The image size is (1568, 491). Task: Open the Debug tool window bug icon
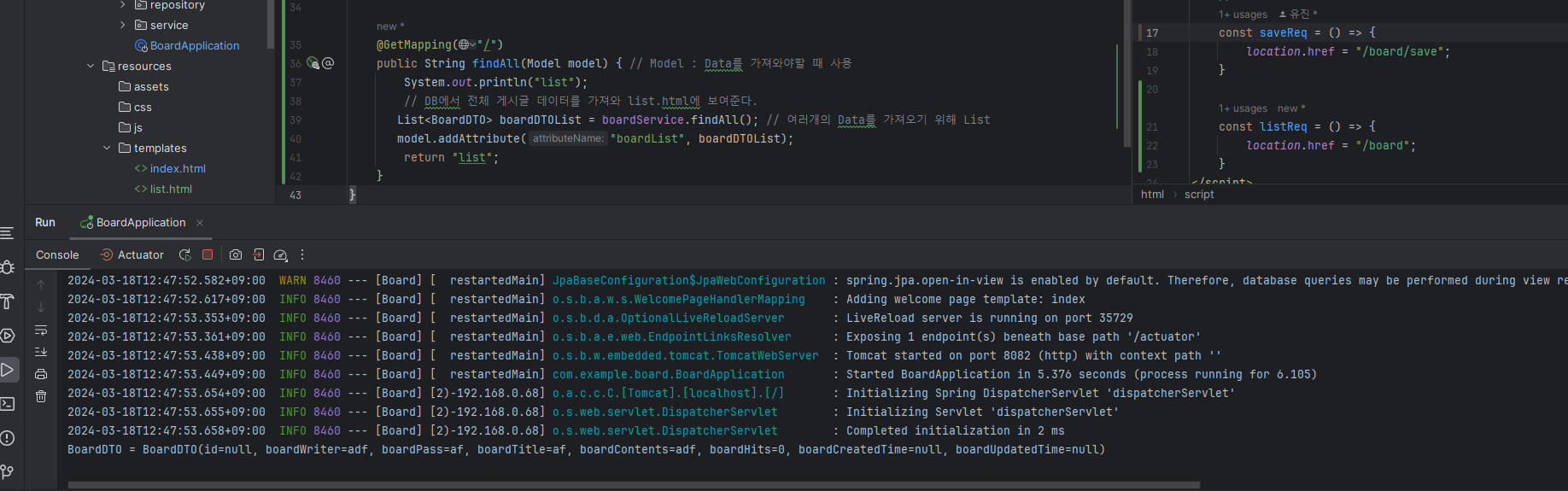click(x=8, y=267)
